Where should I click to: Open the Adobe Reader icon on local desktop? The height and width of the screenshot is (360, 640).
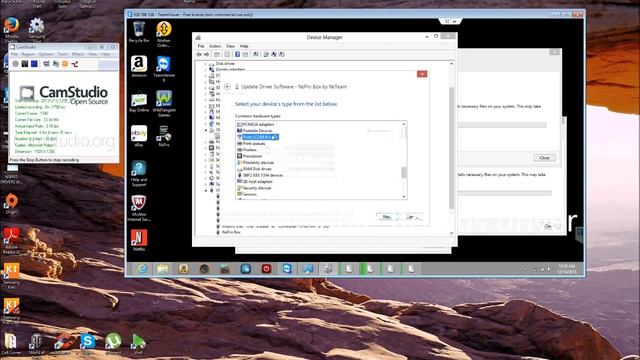pyautogui.click(x=11, y=241)
